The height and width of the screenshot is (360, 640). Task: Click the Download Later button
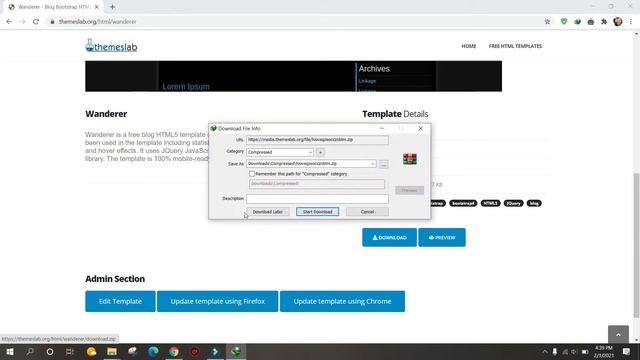268,212
